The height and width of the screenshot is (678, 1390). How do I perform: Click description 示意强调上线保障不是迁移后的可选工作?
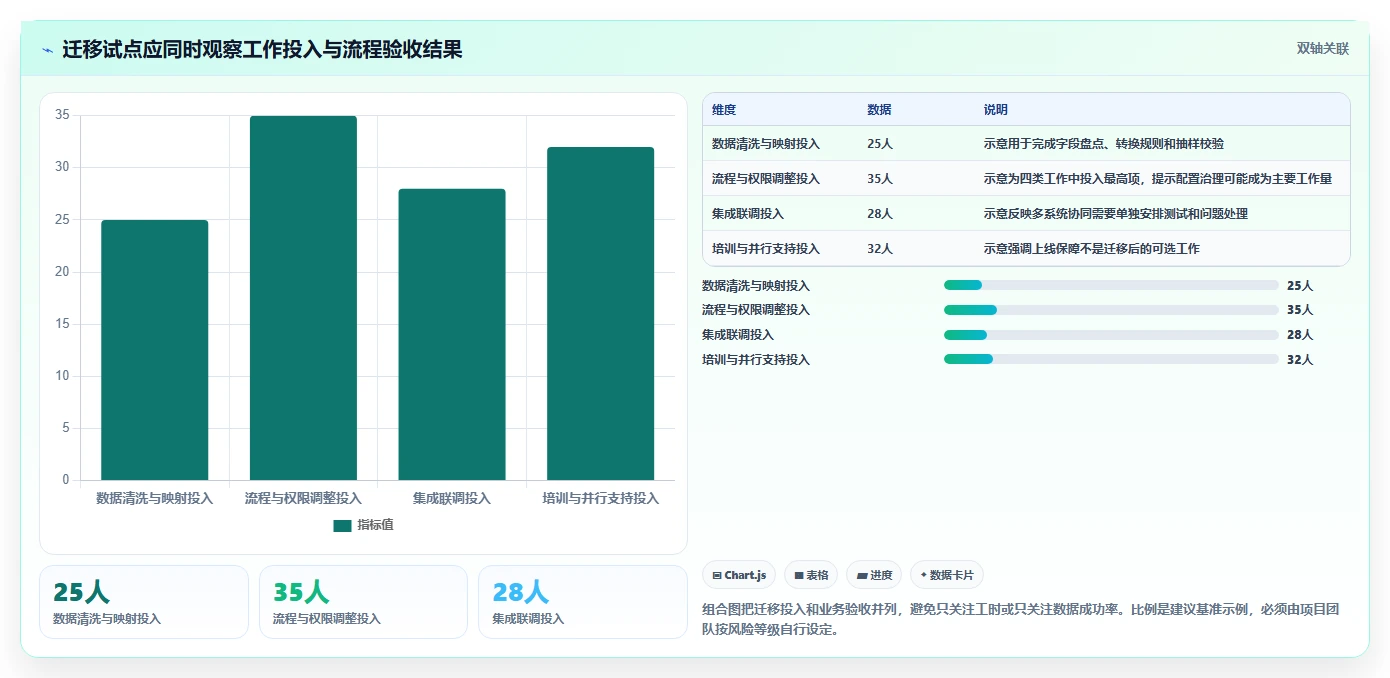(1092, 249)
